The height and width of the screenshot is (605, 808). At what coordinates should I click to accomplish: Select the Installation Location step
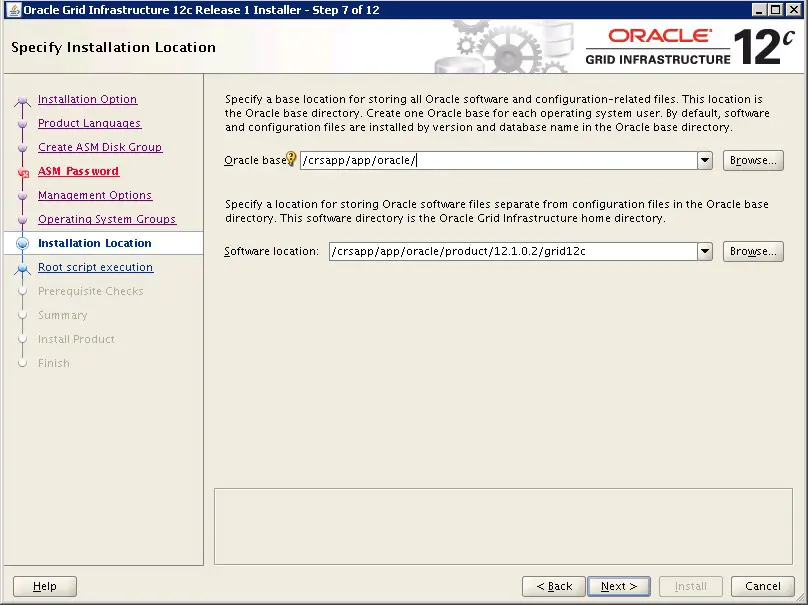coord(95,243)
